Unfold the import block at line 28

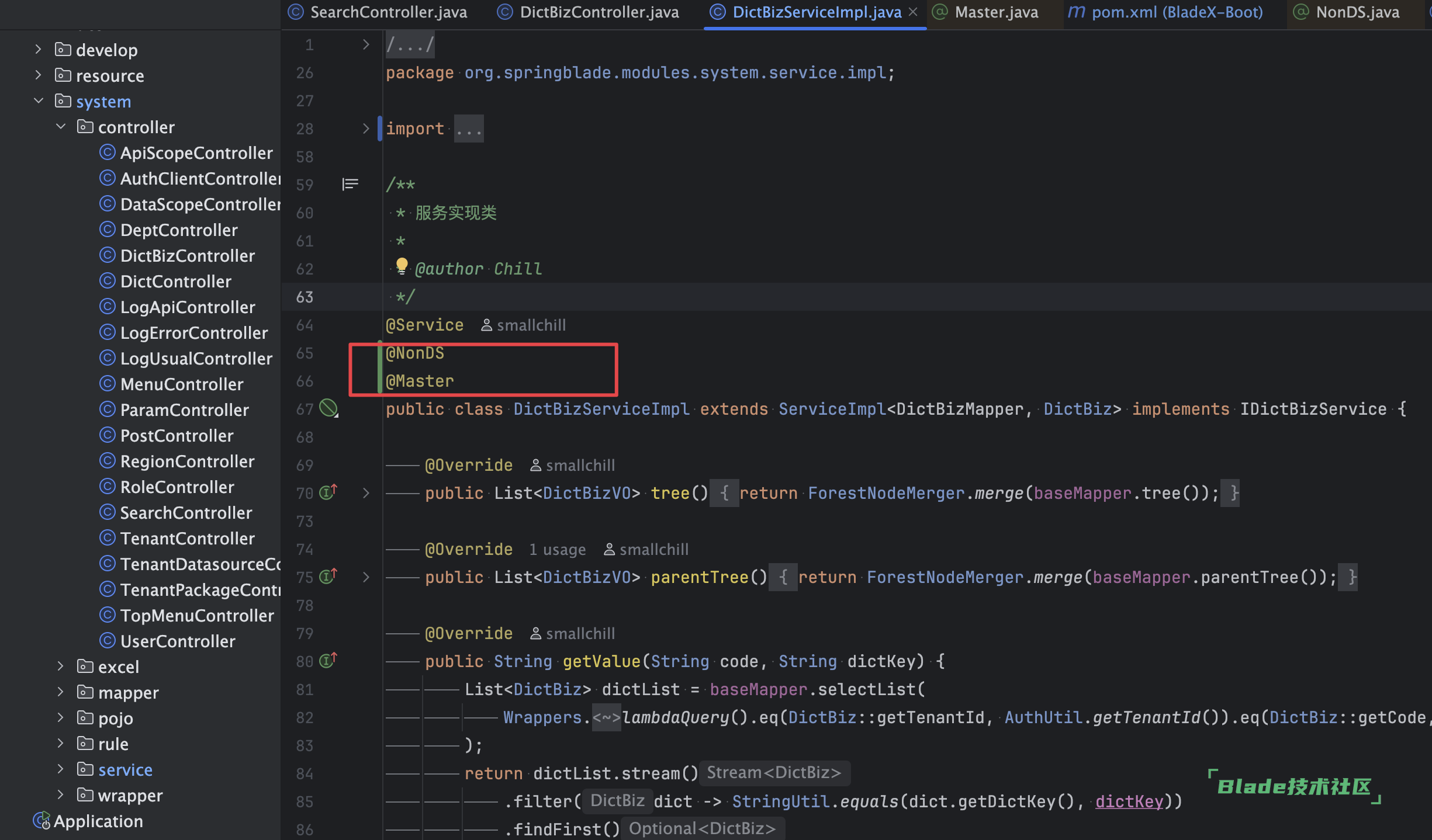coord(366,129)
